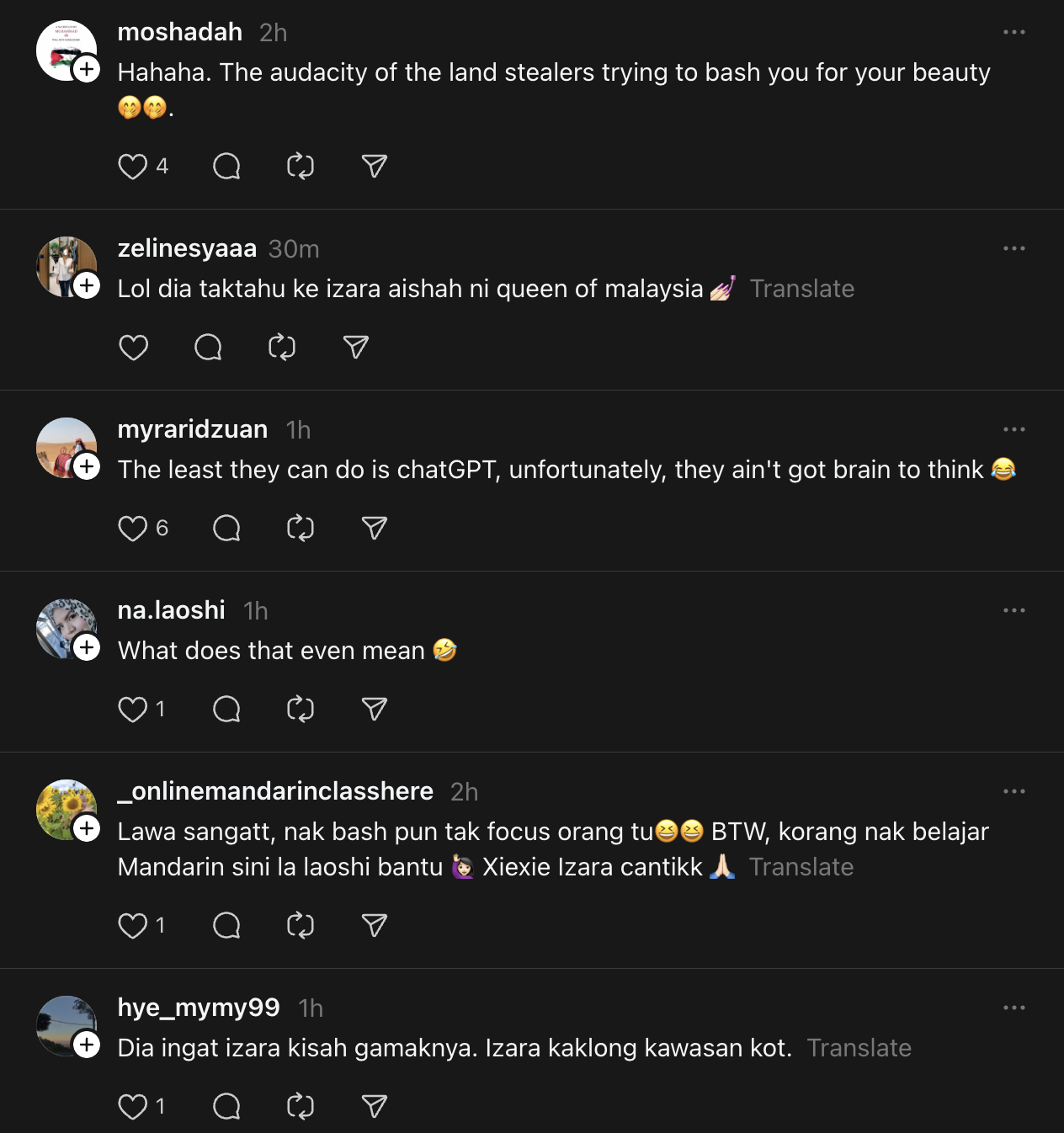Translate zelinesyaaa's comment
Screen dimensions: 1064x1133
coord(801,289)
